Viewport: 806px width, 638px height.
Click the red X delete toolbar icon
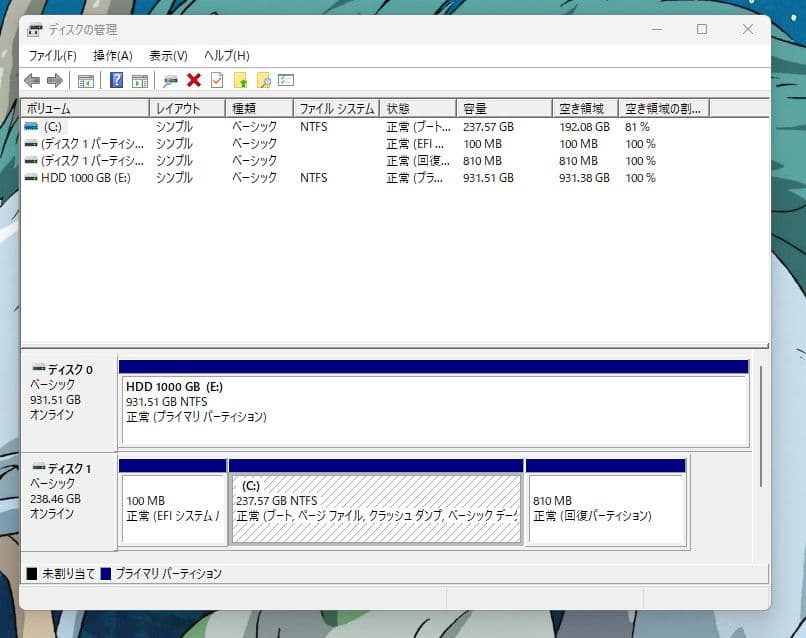point(194,80)
